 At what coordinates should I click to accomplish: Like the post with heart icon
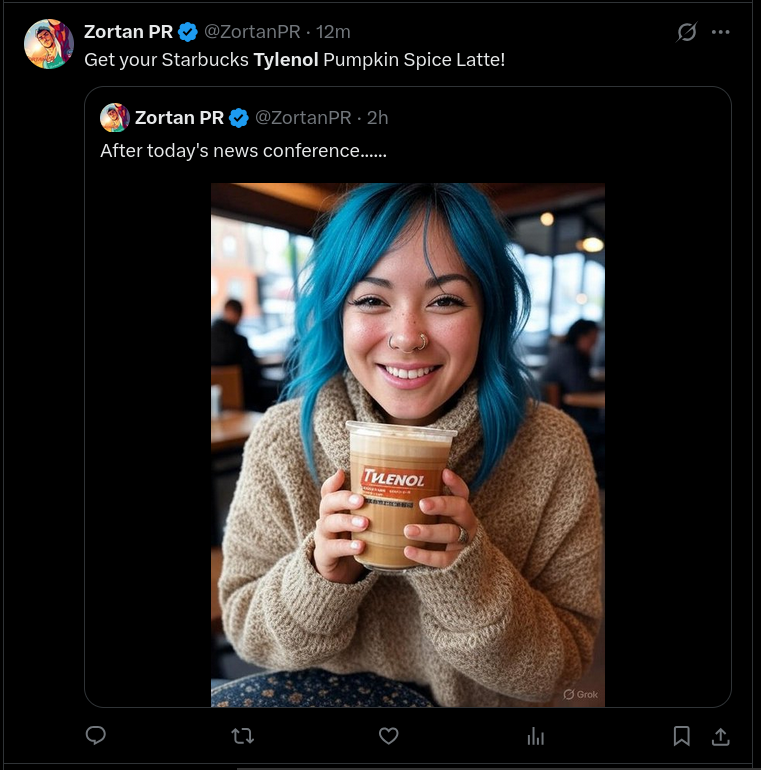(388, 736)
